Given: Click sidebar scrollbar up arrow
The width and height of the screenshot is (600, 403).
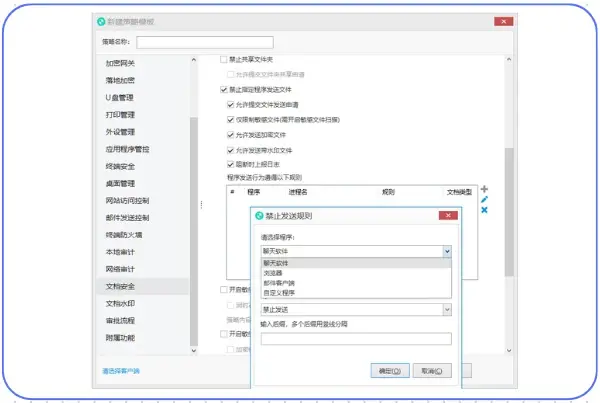Looking at the screenshot, I should pyautogui.click(x=194, y=60).
